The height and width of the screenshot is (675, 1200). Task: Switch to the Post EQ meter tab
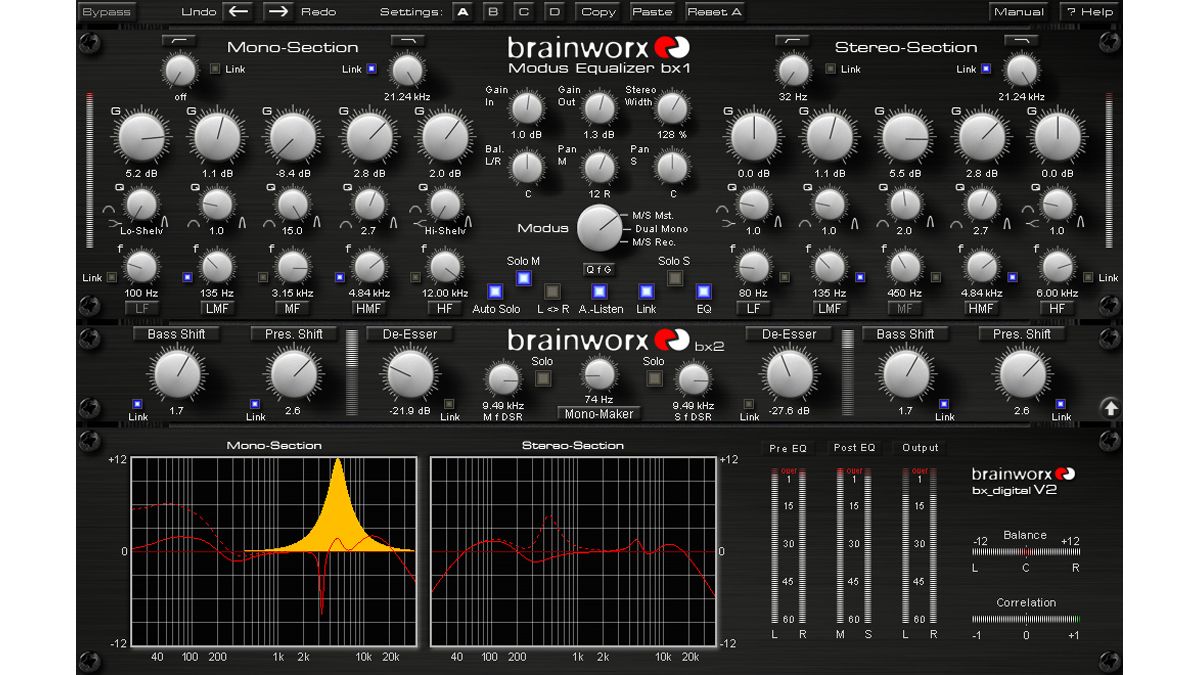click(853, 448)
